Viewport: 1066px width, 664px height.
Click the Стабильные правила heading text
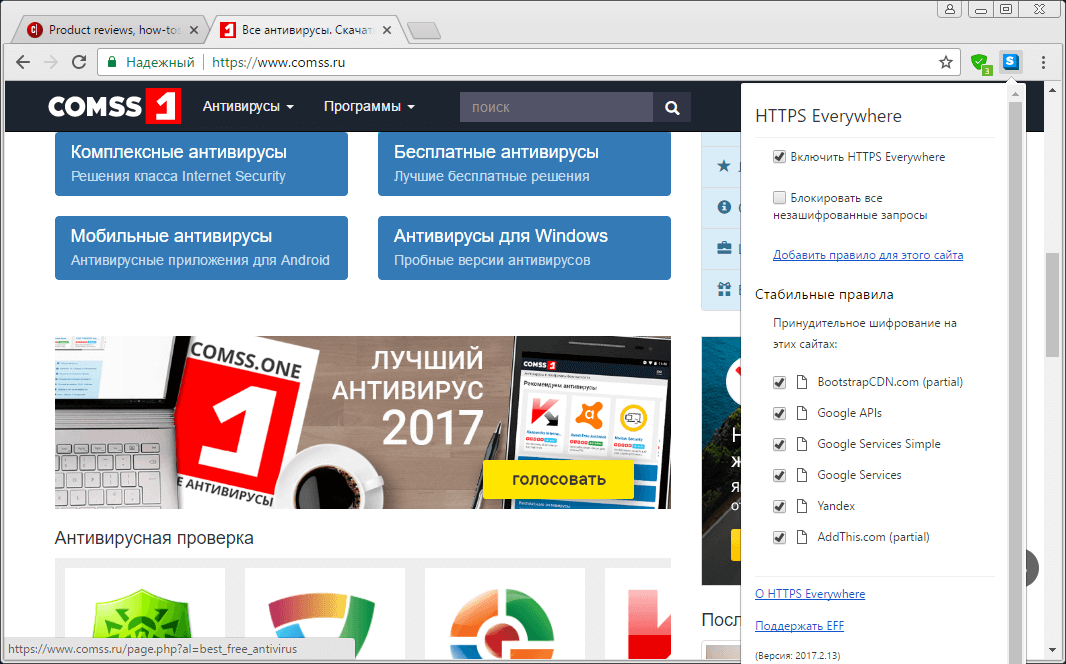[824, 294]
